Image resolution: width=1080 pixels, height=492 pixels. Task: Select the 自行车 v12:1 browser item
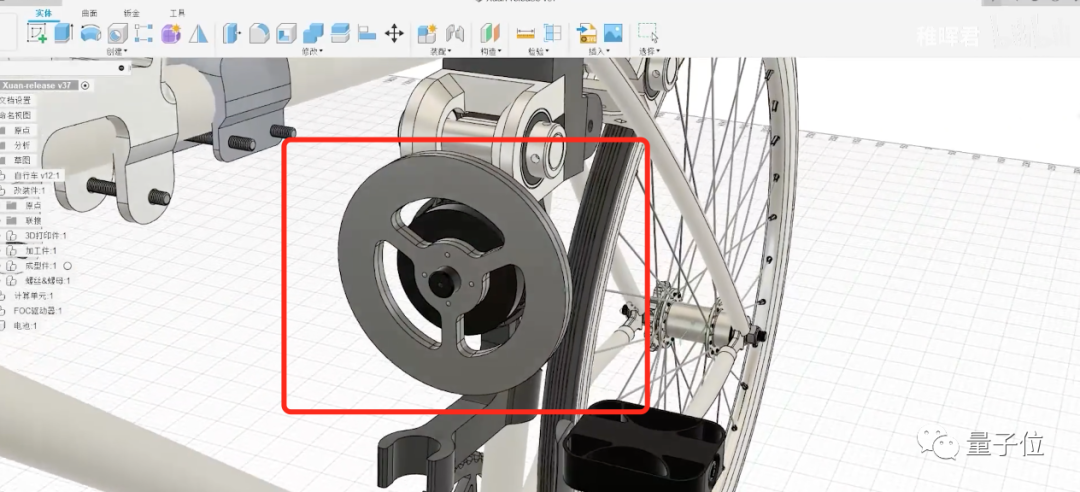click(37, 176)
